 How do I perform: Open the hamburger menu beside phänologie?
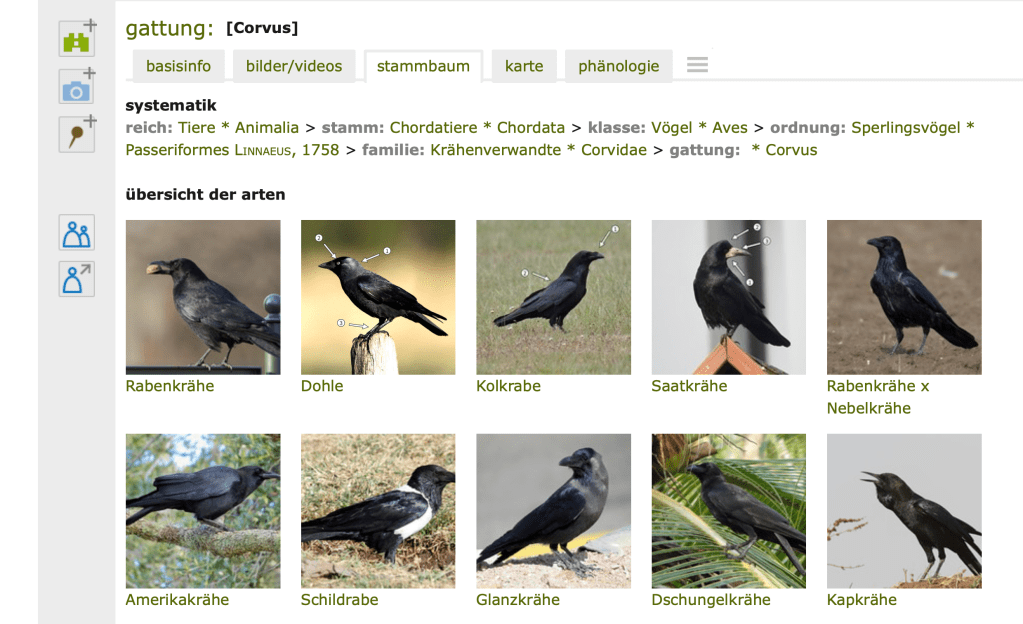697,65
